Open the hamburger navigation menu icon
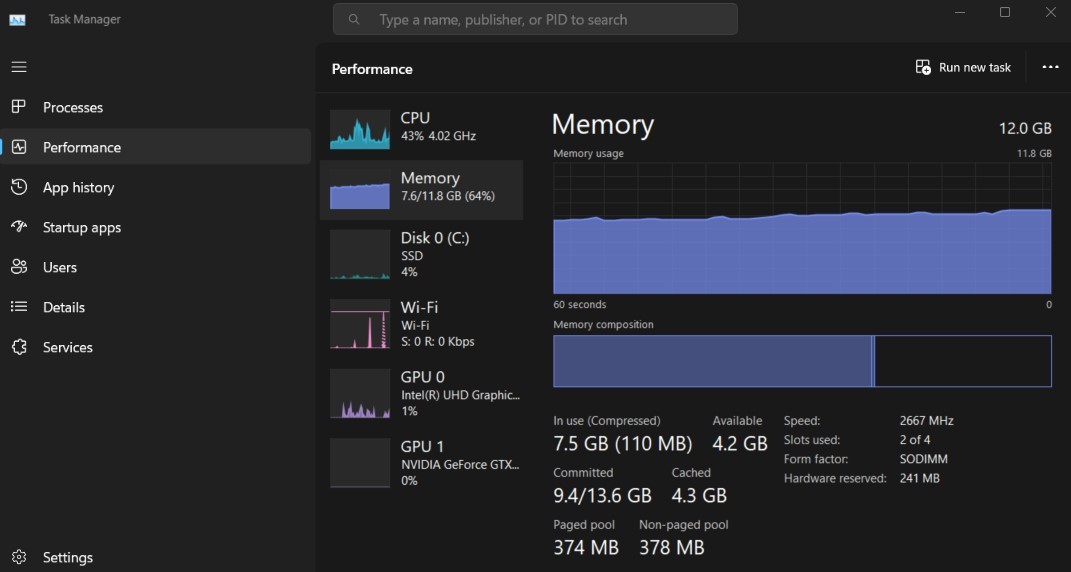This screenshot has height=572, width=1071. 19,67
